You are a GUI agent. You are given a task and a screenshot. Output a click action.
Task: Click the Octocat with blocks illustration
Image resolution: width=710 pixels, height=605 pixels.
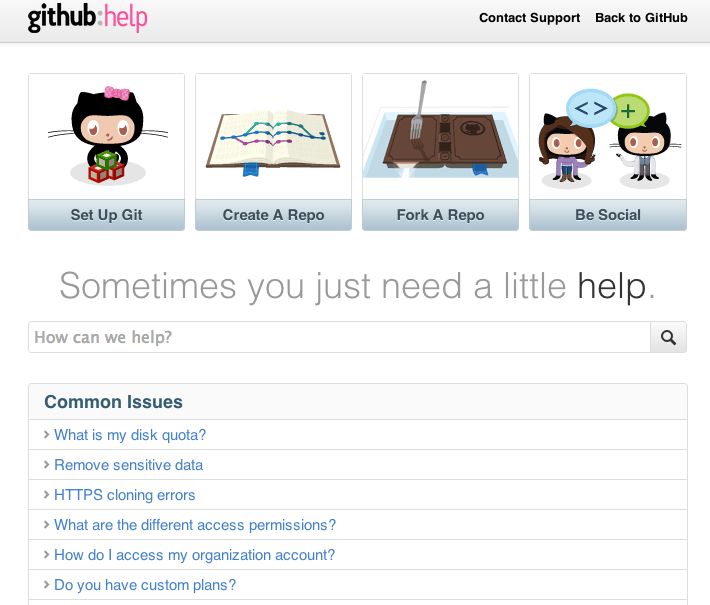[x=108, y=135]
